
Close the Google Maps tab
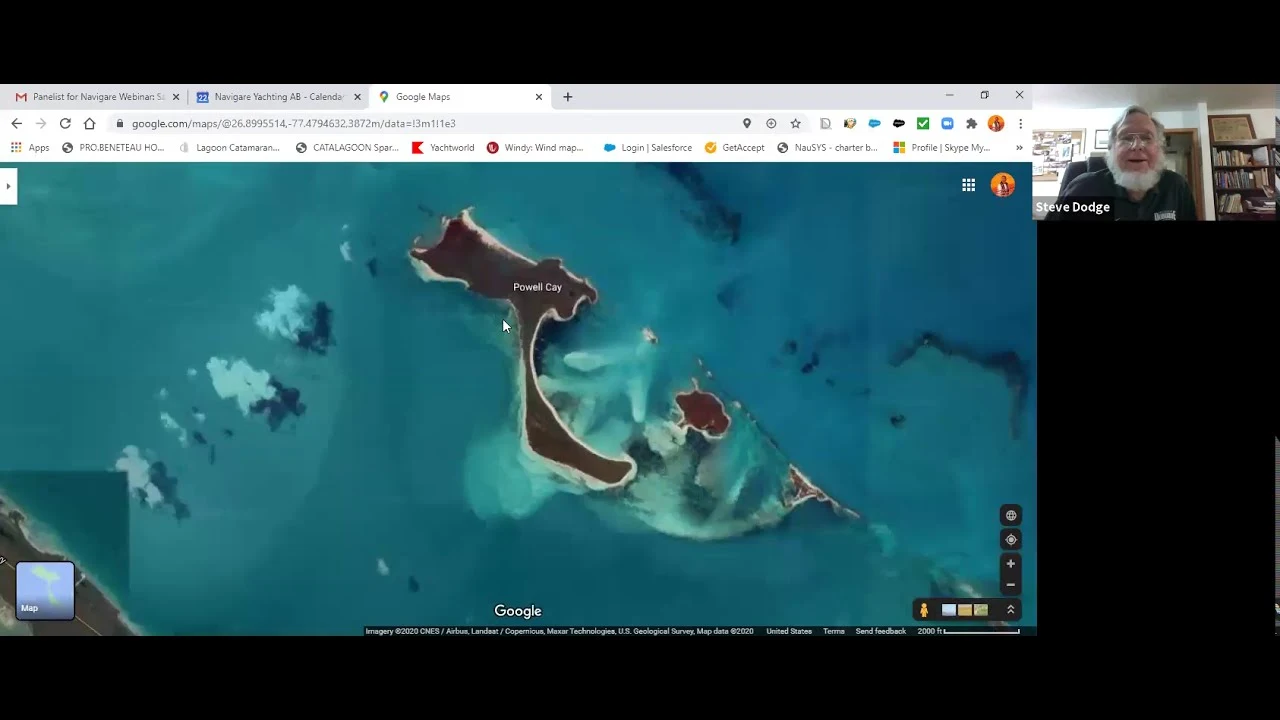tap(539, 97)
